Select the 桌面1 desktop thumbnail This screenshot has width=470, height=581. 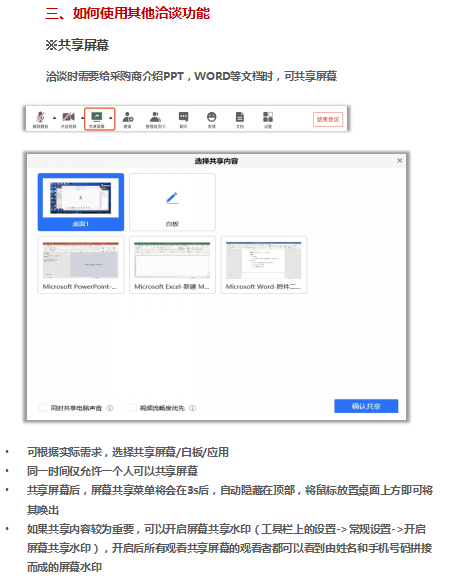[81, 202]
